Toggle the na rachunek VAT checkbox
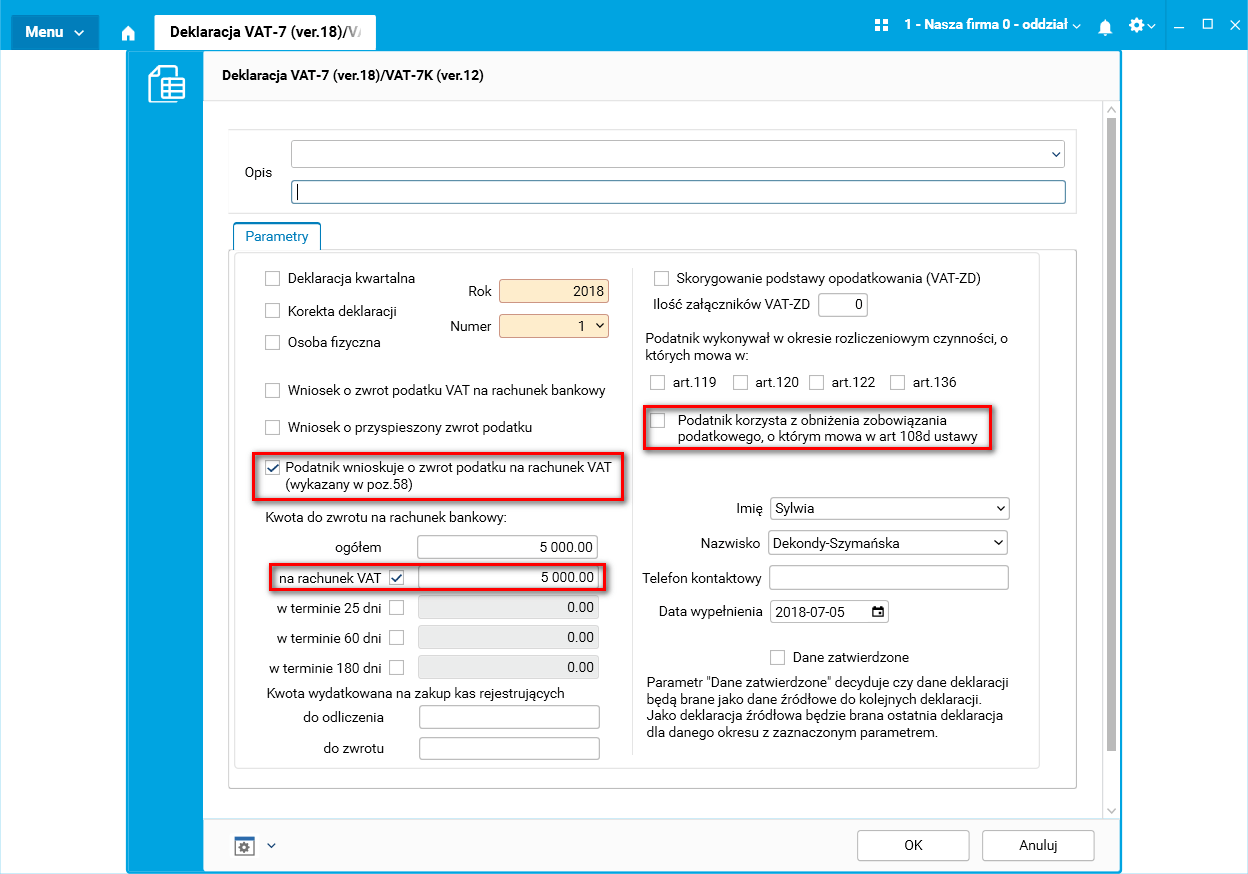 pyautogui.click(x=397, y=578)
